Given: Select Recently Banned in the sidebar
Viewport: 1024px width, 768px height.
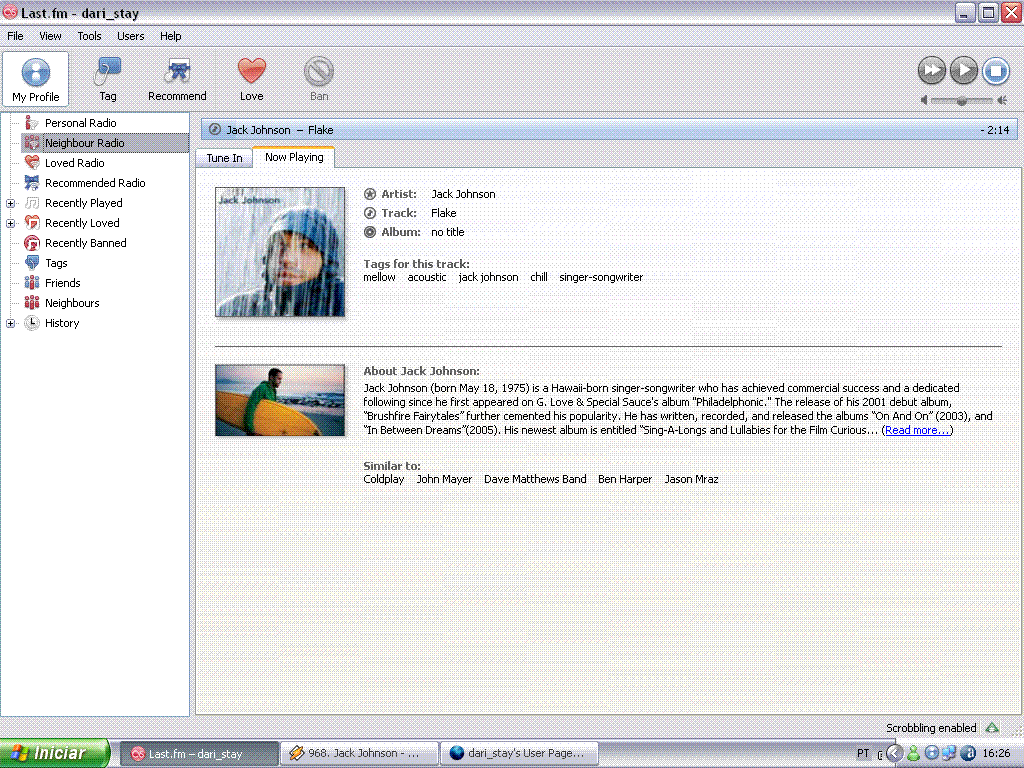Looking at the screenshot, I should point(86,243).
